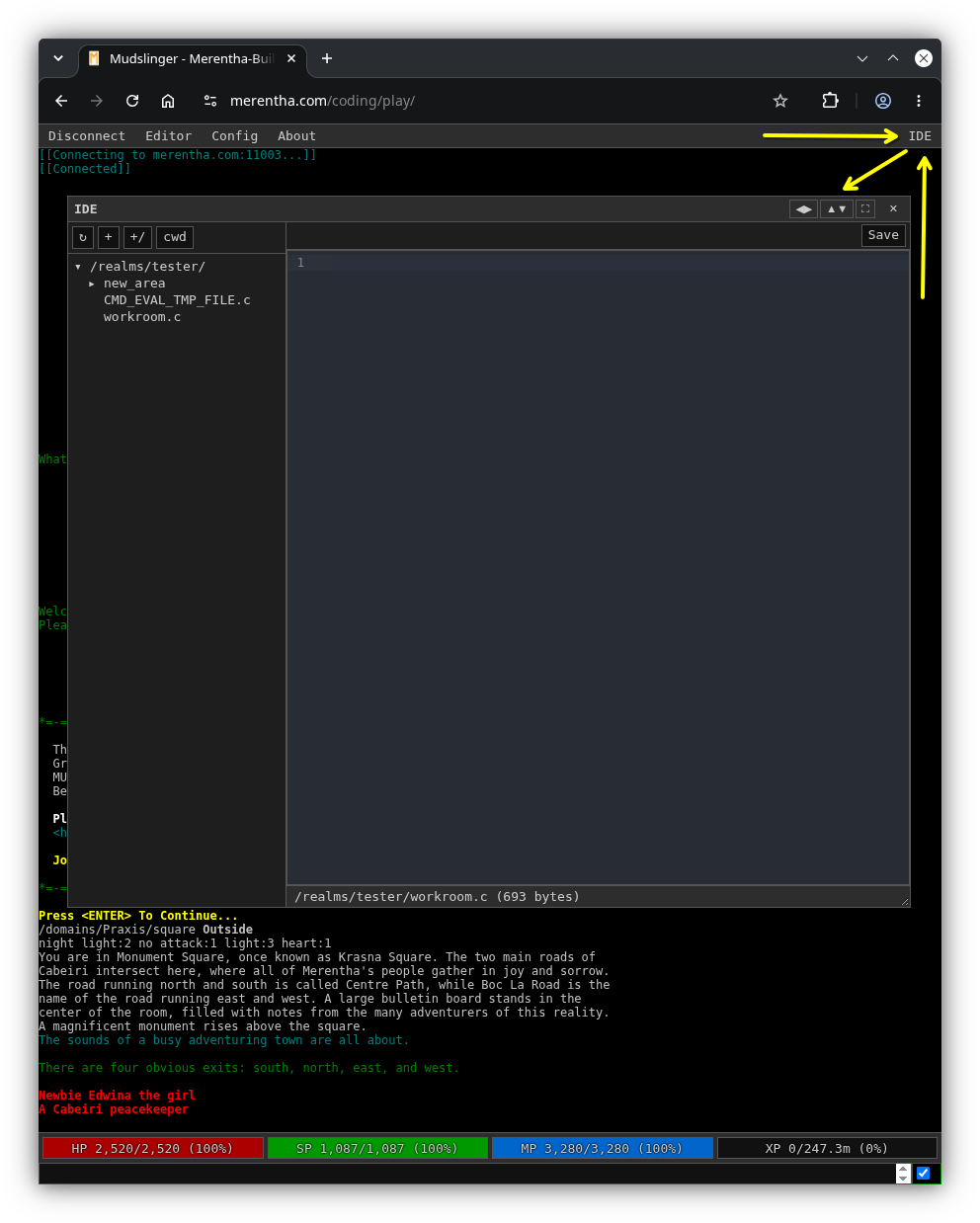The width and height of the screenshot is (980, 1223).
Task: Save the file in the IDE
Action: coord(883,235)
